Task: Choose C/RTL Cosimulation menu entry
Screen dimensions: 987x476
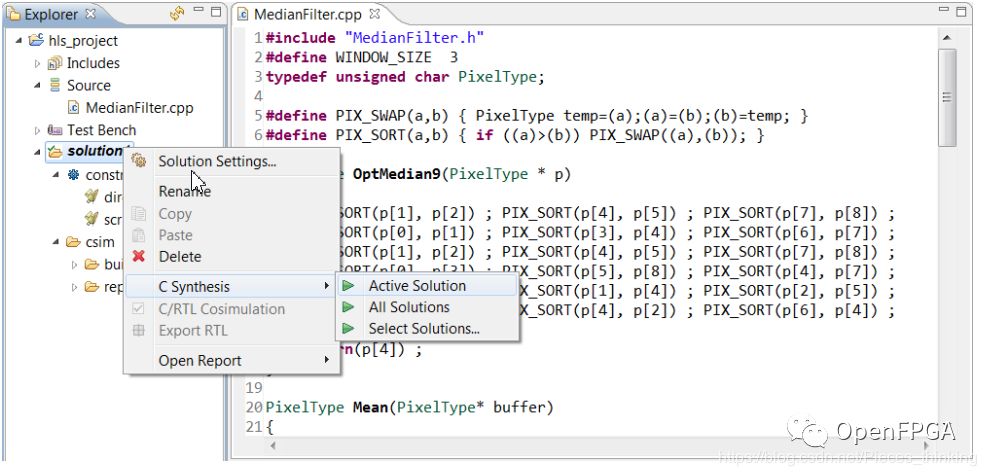Action: click(232, 309)
